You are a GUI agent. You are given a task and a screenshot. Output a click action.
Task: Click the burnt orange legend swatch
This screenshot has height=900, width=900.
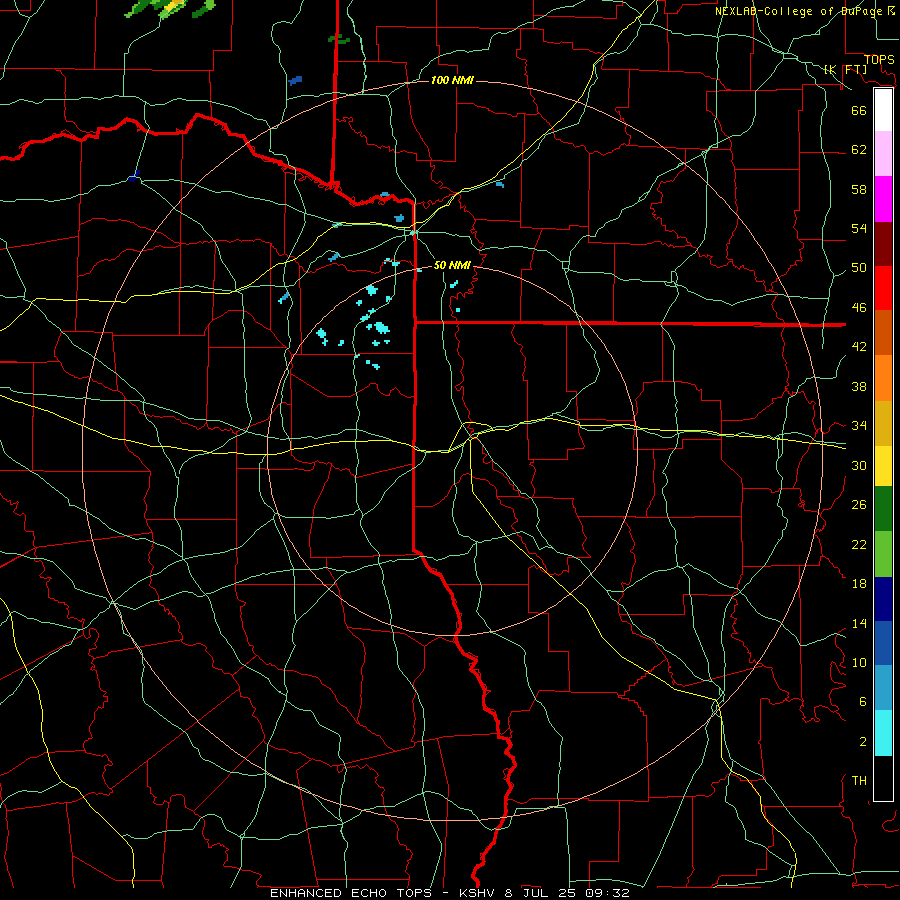click(x=883, y=332)
